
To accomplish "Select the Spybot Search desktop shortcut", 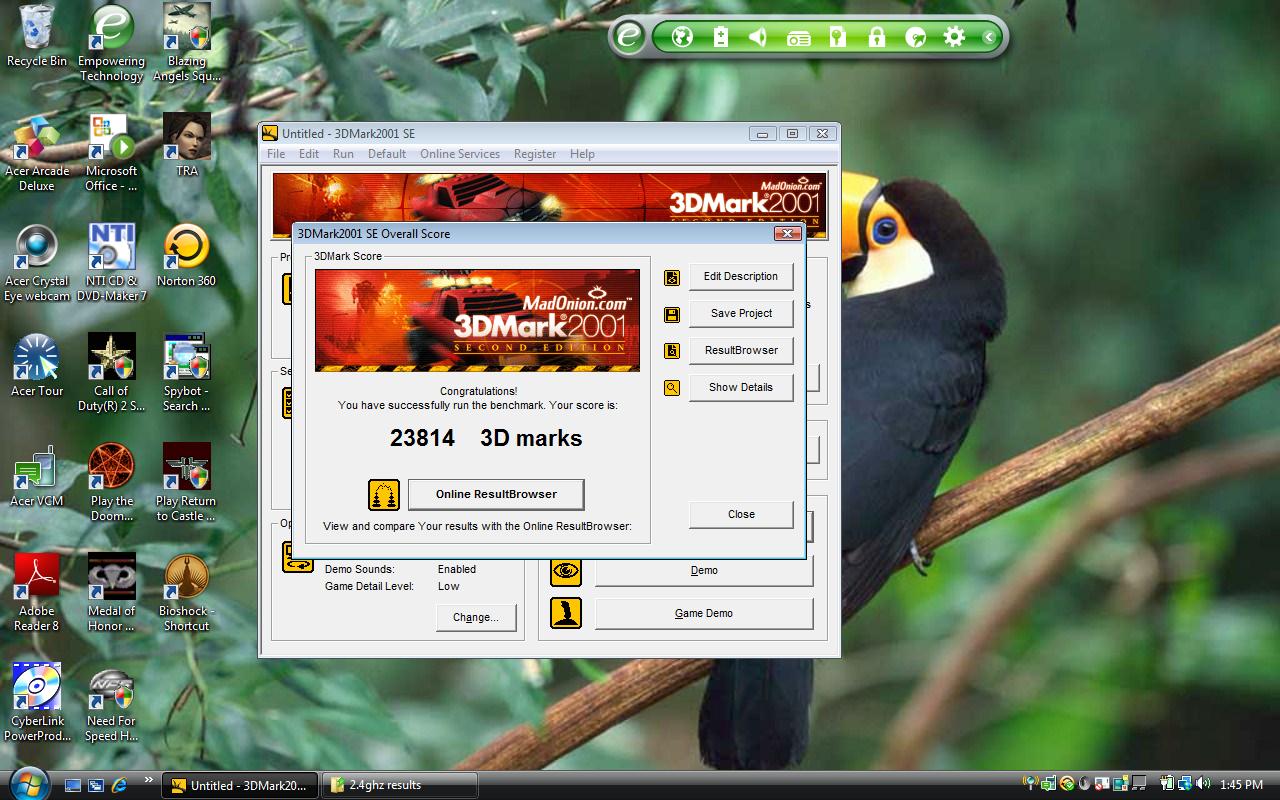I will [x=187, y=372].
